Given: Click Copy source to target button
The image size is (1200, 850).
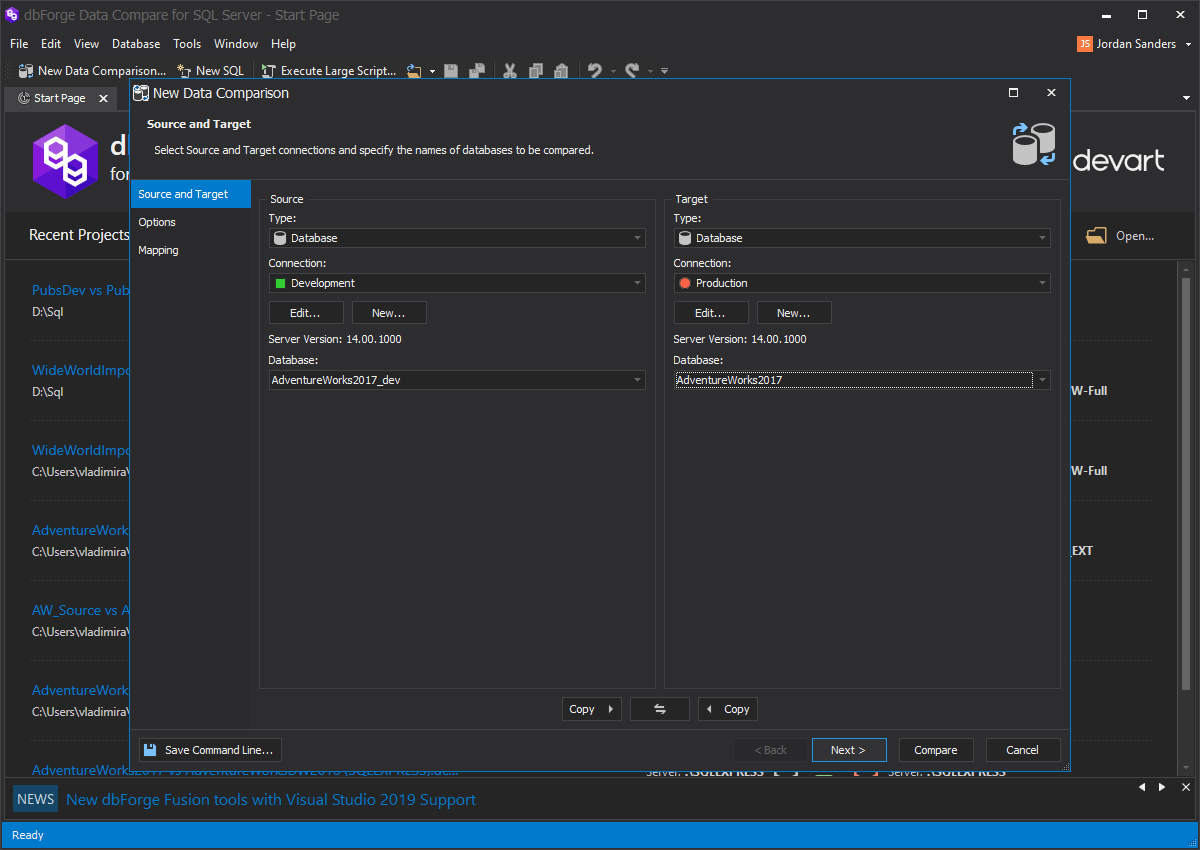Looking at the screenshot, I should 592,709.
